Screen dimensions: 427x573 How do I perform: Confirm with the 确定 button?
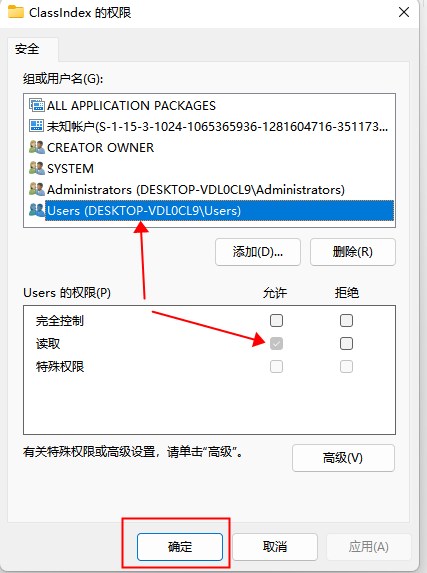click(180, 547)
